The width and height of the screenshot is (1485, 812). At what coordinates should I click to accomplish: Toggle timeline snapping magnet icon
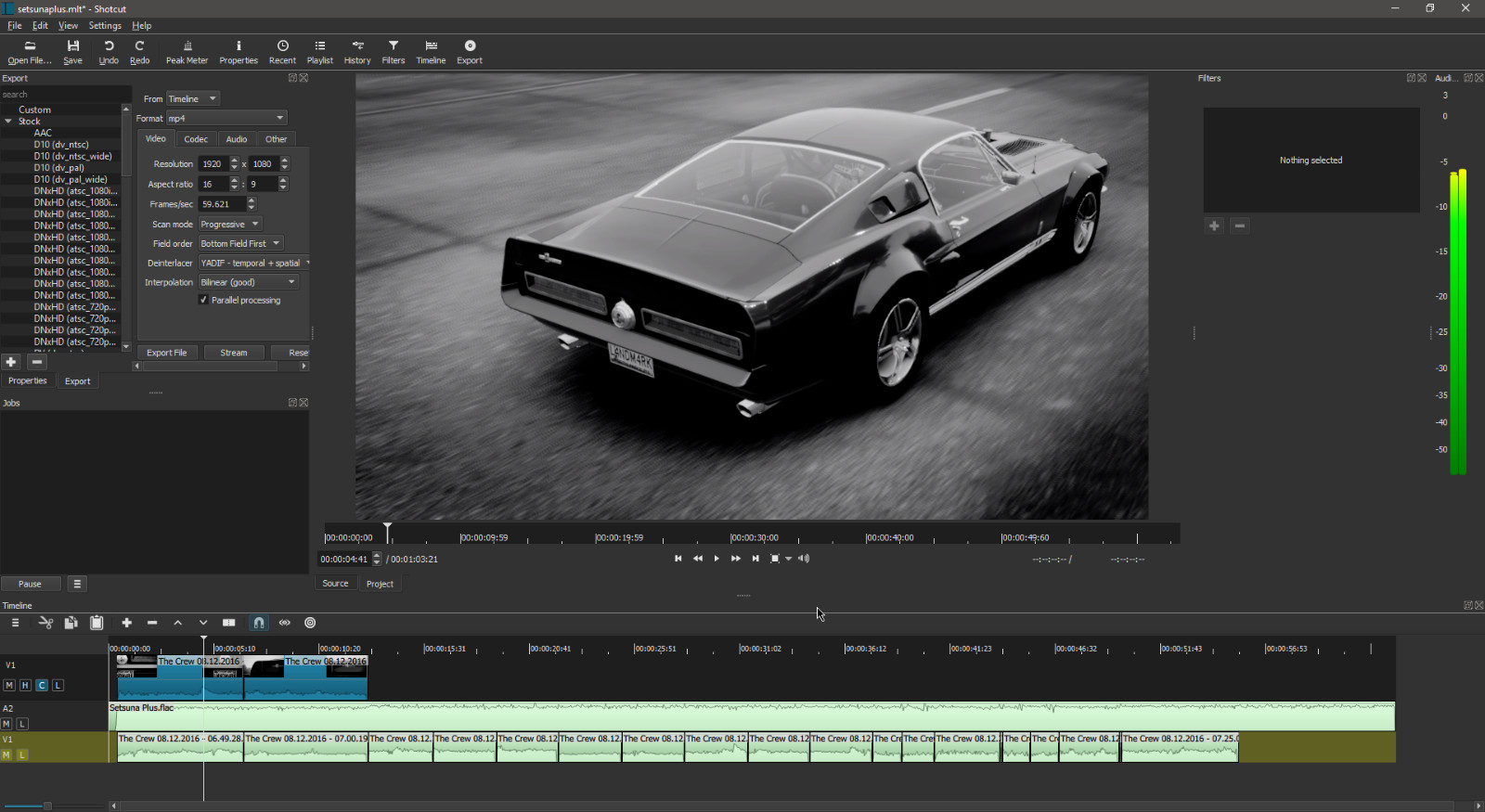tap(259, 623)
